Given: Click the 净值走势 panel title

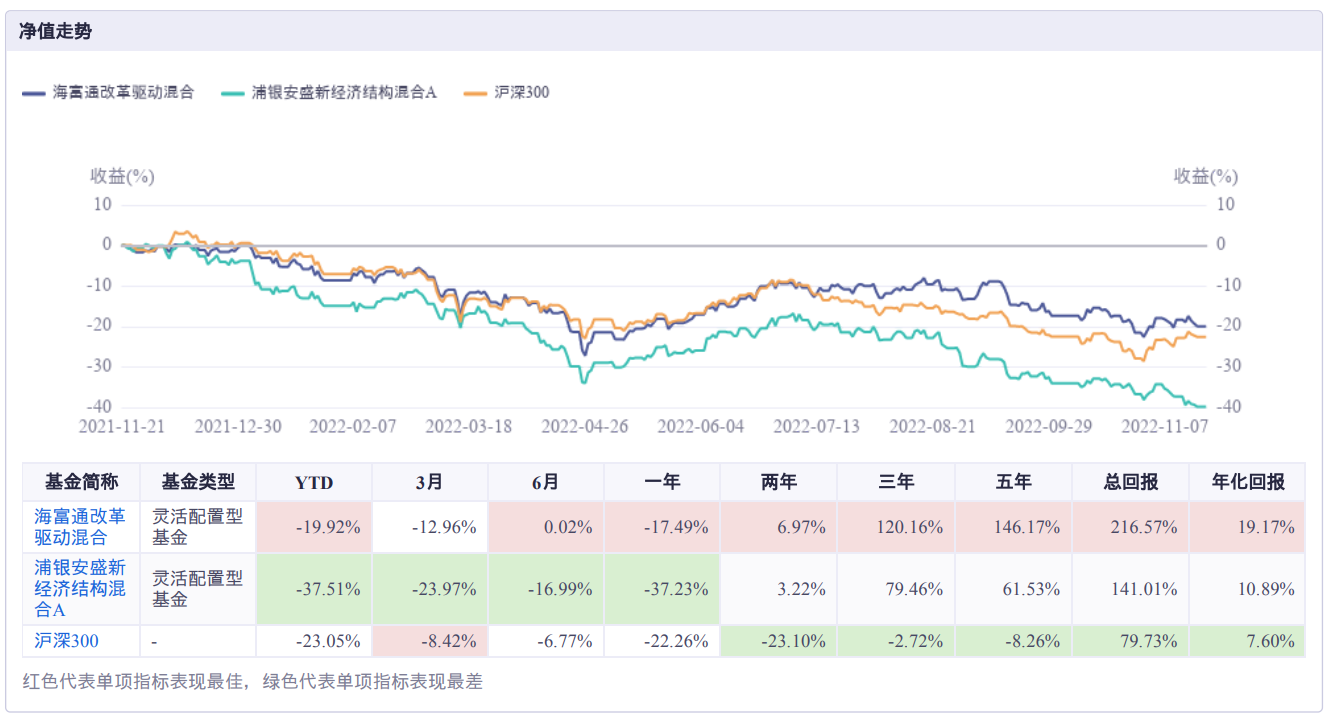Looking at the screenshot, I should [55, 31].
